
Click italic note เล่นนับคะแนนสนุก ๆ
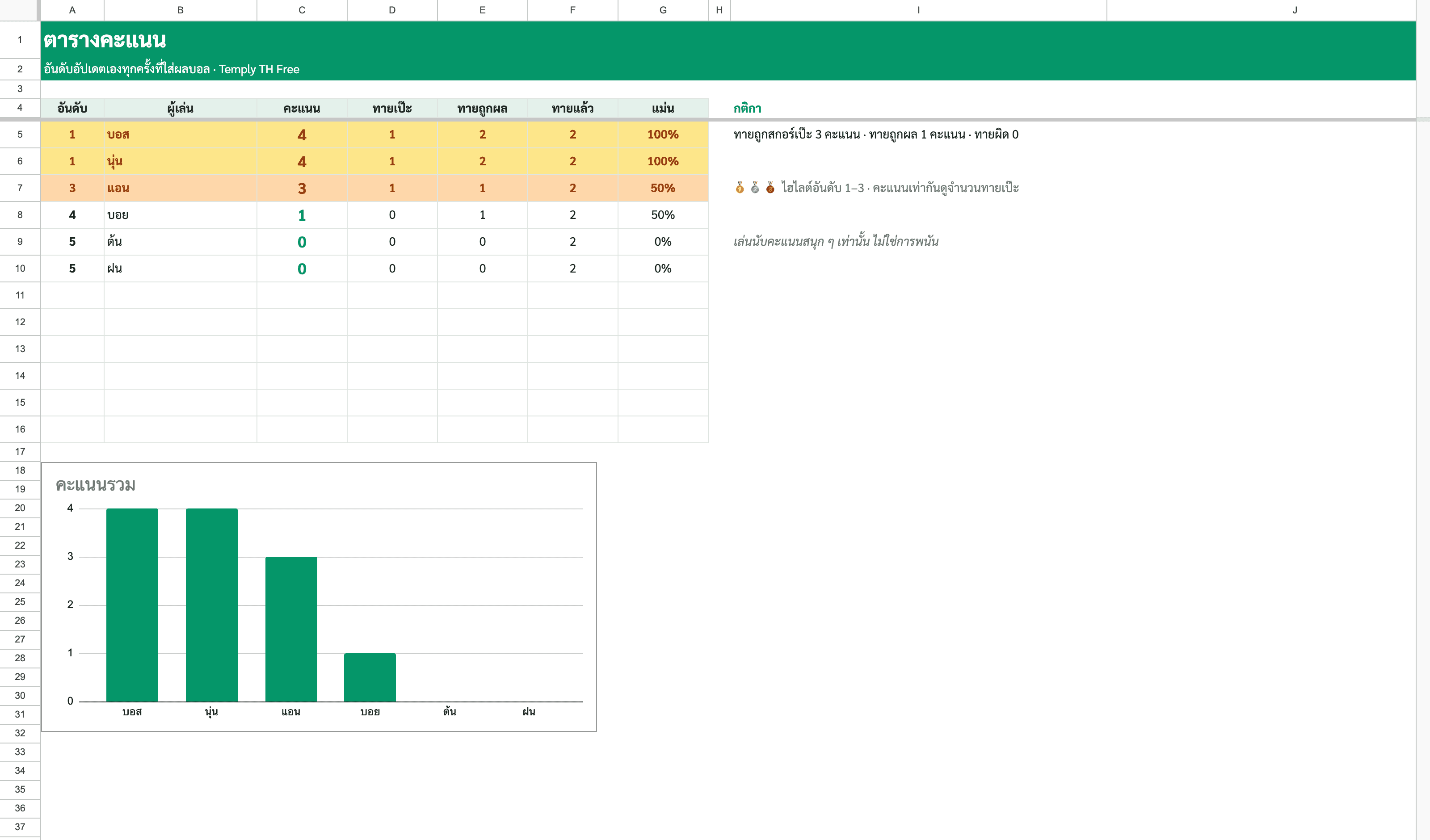836,242
